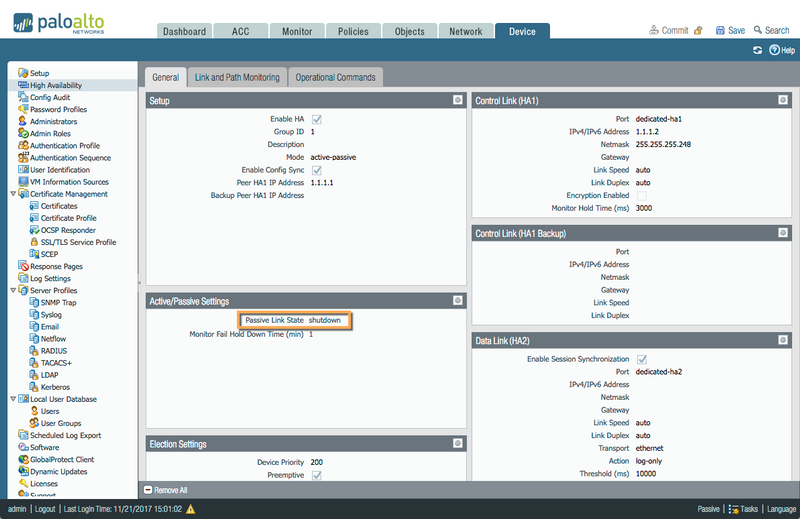Select the Operational Commands tab

335,78
